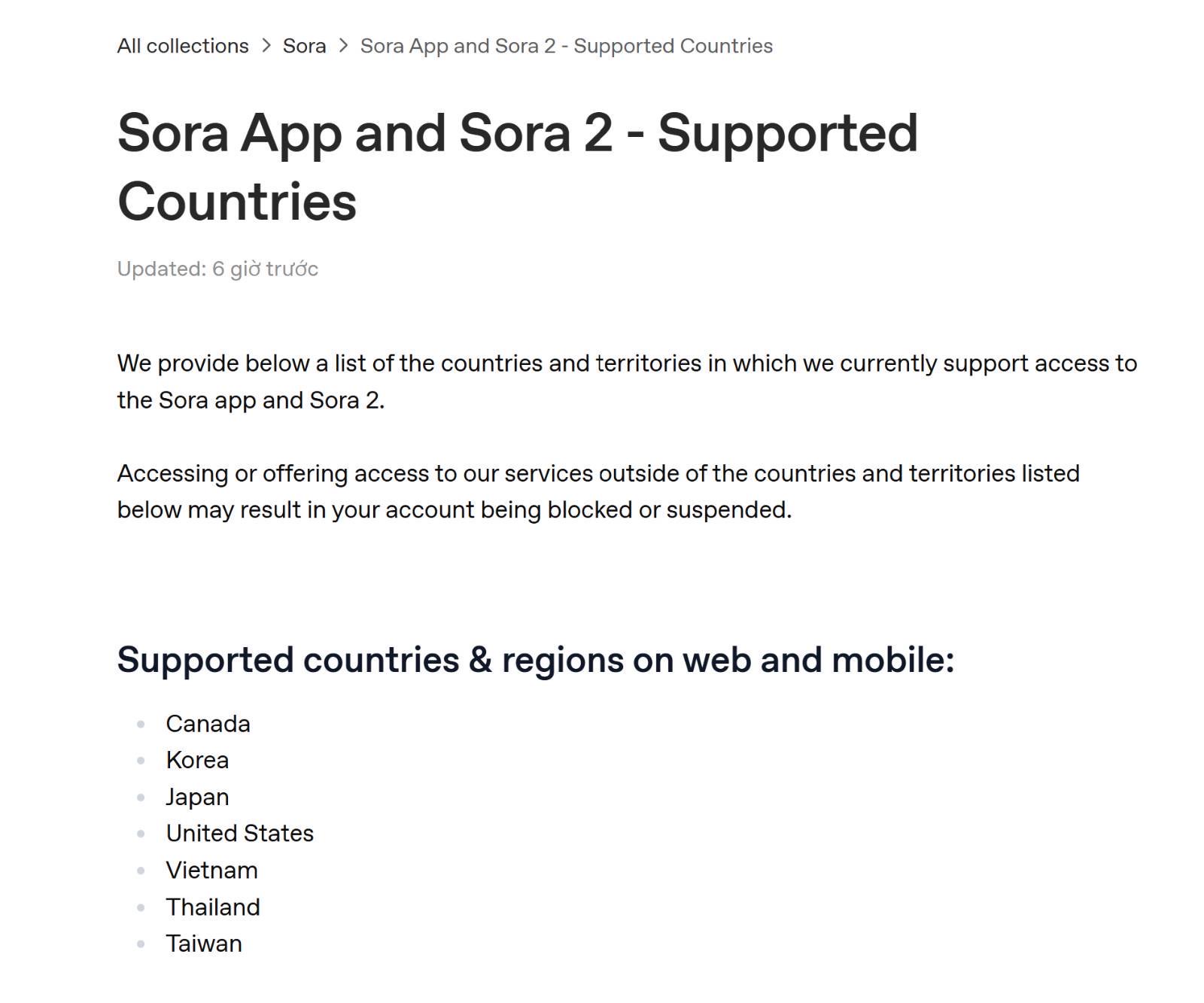This screenshot has height=1003, width=1204.
Task: Select the Canada list item
Action: [208, 724]
